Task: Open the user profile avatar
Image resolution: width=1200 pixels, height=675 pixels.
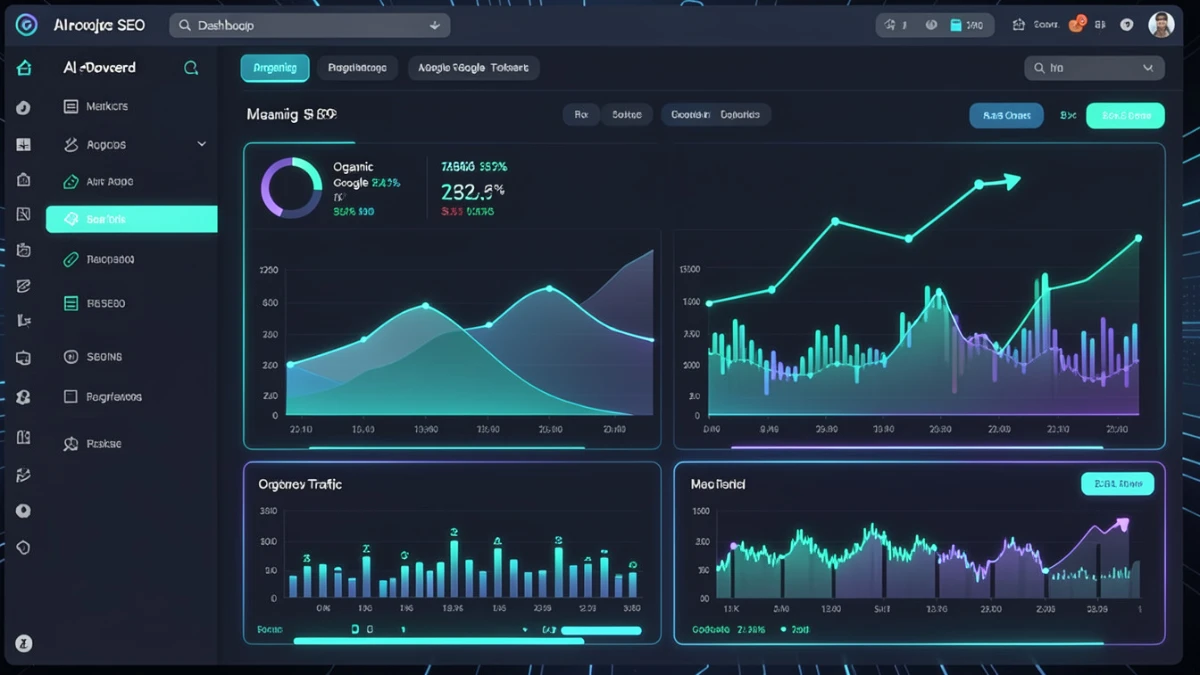Action: 1161,25
